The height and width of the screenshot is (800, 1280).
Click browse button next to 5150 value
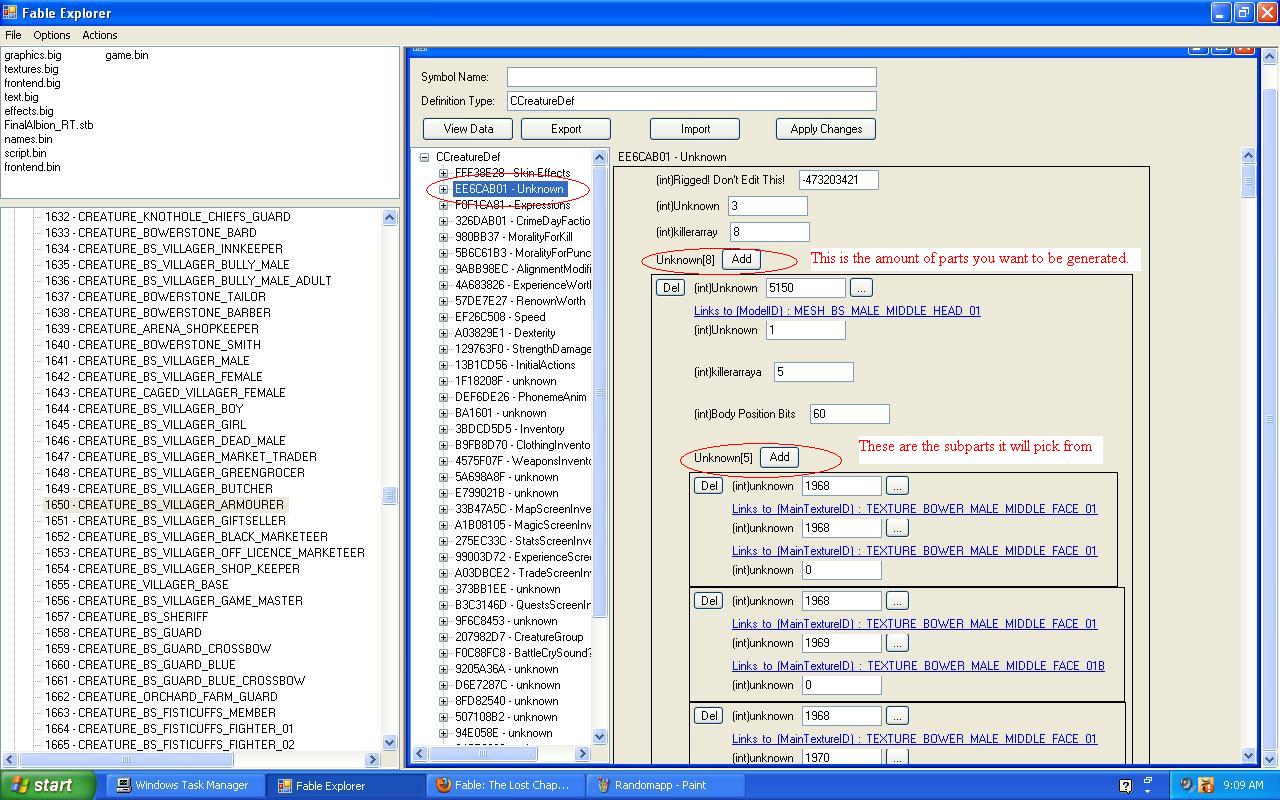tap(860, 288)
